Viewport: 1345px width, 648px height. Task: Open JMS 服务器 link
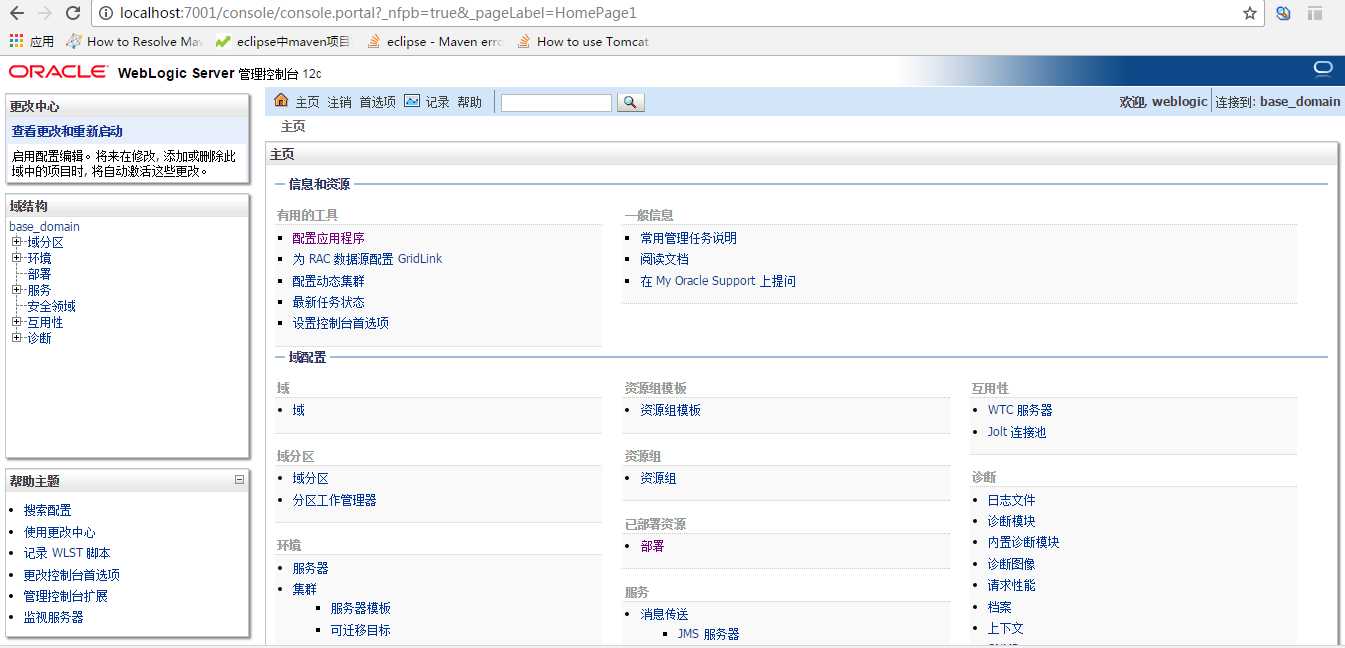point(708,634)
